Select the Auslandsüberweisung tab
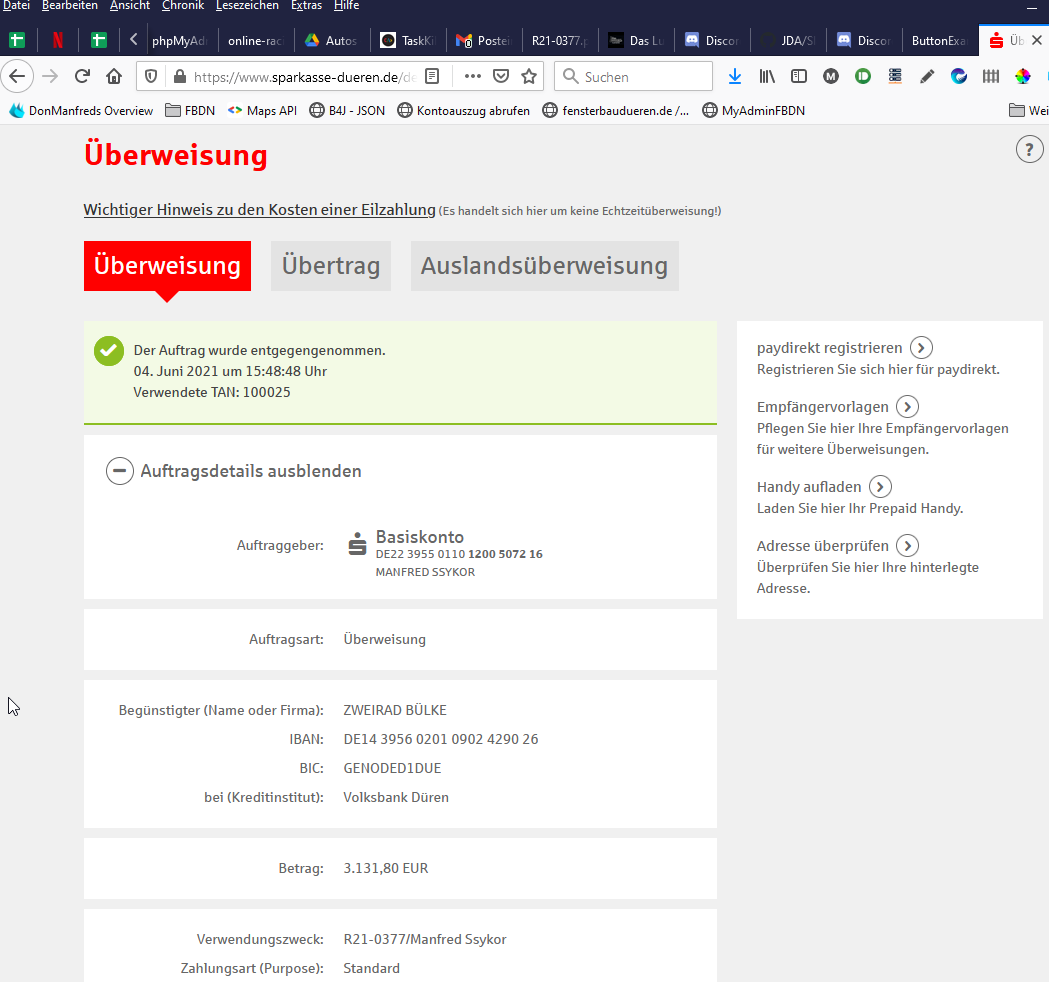1049x982 pixels. 544,266
